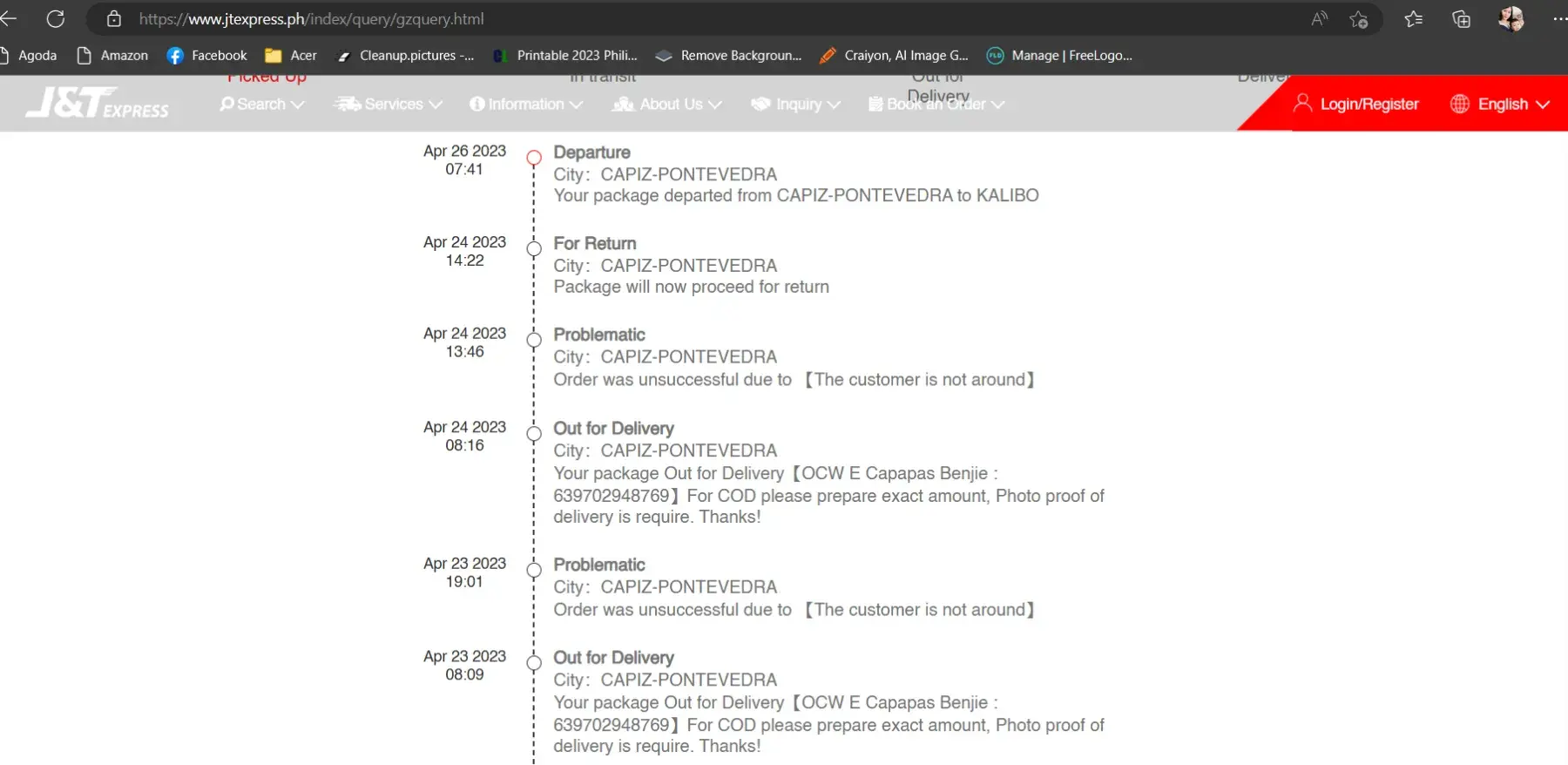Click the Apr 23 08:09 Out for Delivery marker
Viewport: 1568px width, 765px height.
point(534,663)
